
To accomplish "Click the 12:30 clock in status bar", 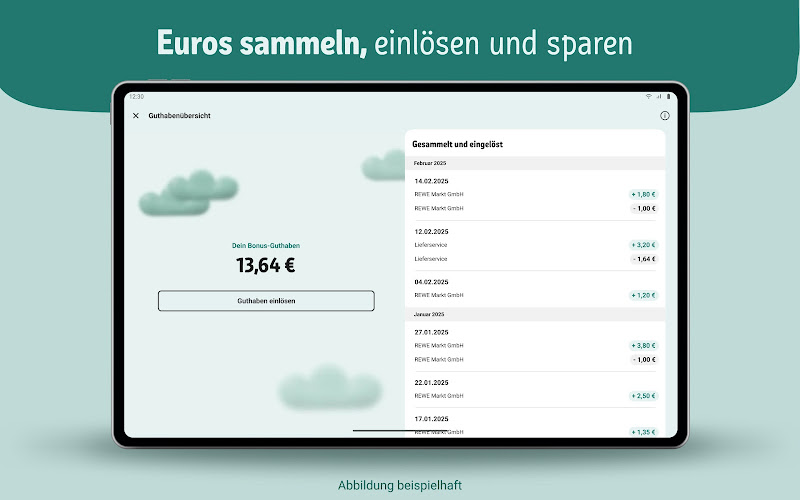I will point(137,96).
